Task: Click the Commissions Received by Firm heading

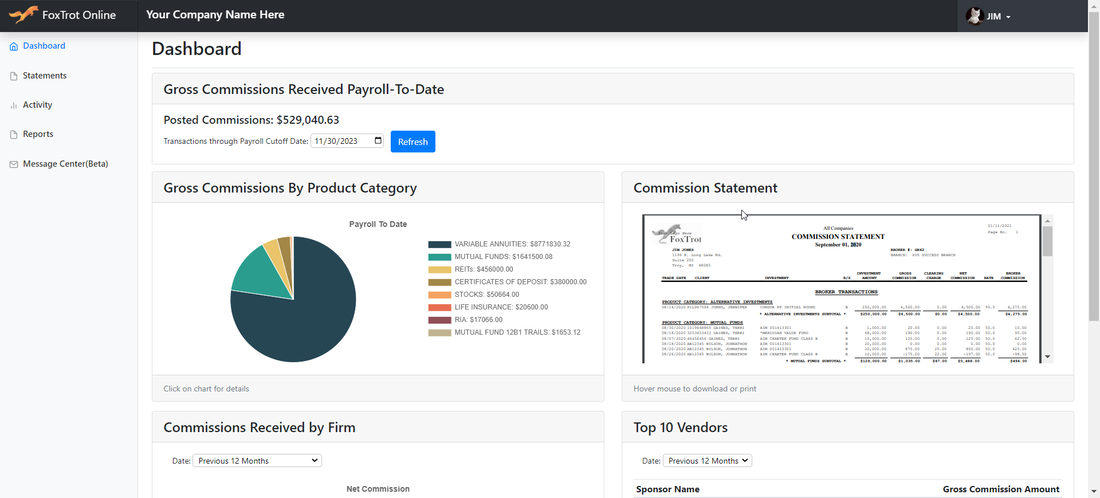Action: tap(260, 427)
